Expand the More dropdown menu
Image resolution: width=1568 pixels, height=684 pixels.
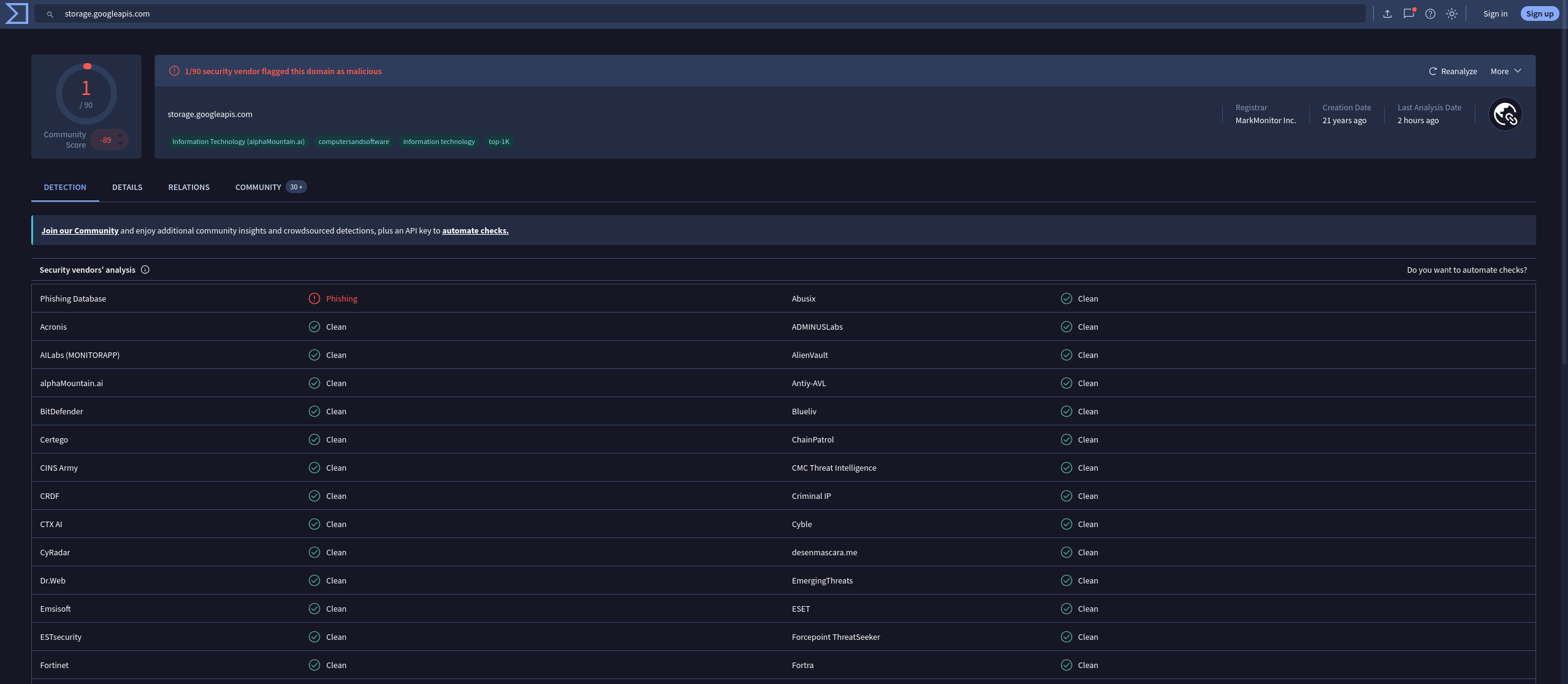point(1505,71)
